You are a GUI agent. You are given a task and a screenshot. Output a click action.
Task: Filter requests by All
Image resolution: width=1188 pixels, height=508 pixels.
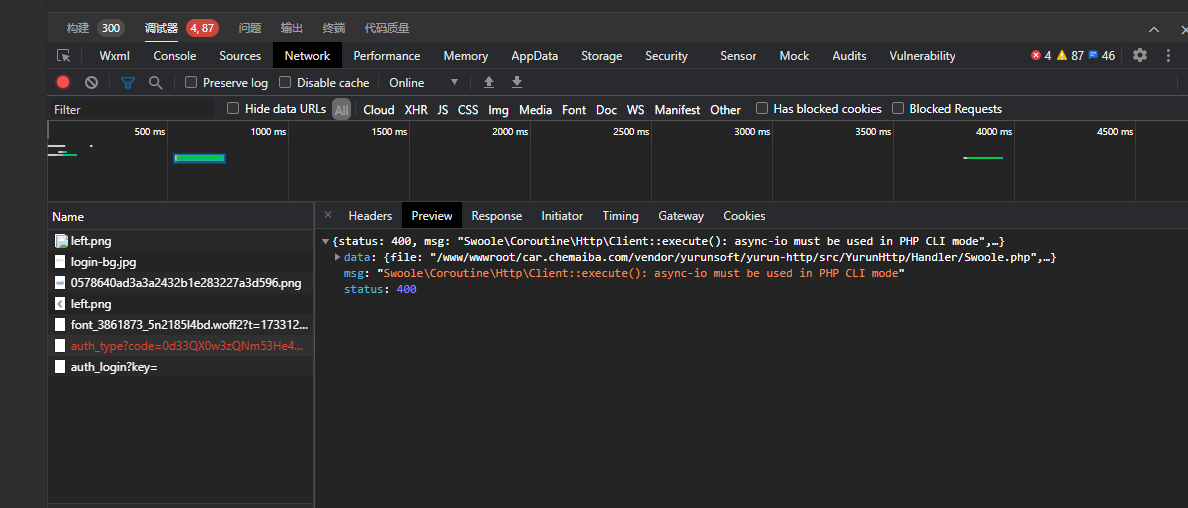pyautogui.click(x=342, y=109)
